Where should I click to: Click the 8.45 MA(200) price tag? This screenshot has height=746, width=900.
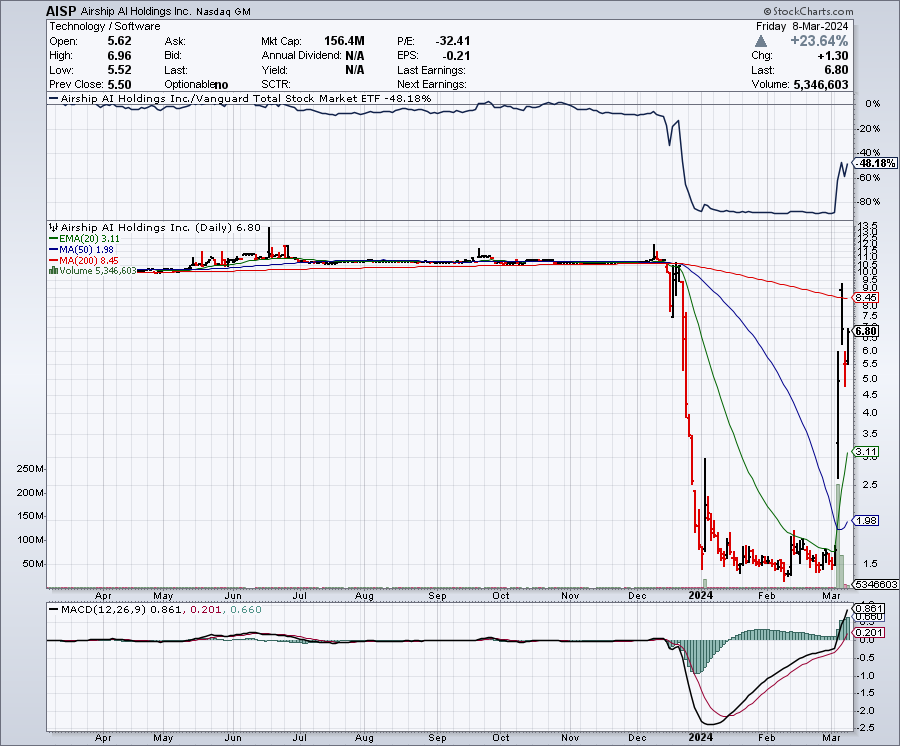coord(866,297)
